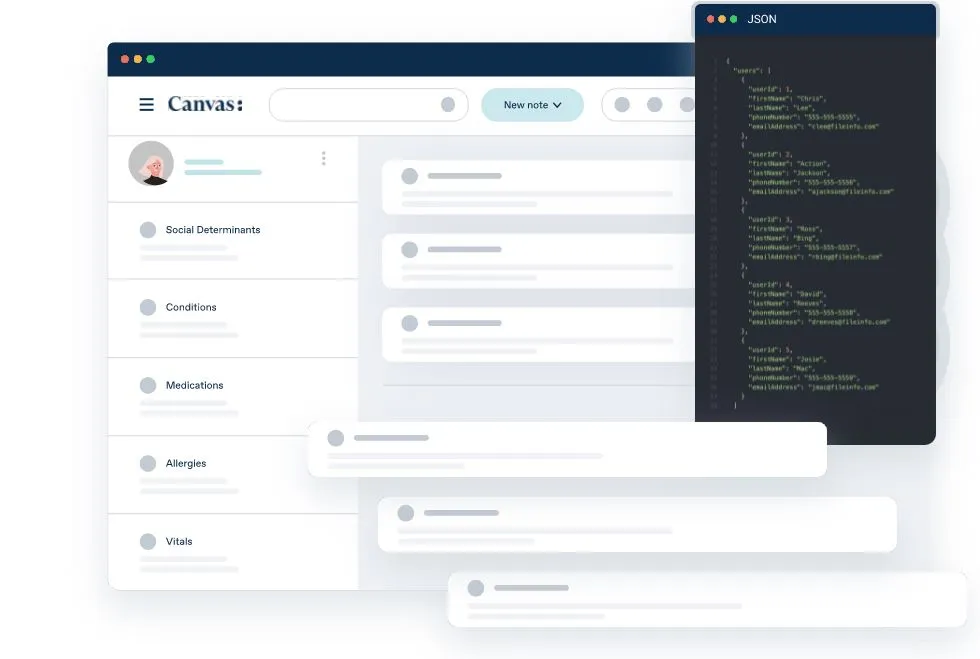Click the circle icon beside Vitals
Screen dimensions: 980x659
(x=148, y=541)
